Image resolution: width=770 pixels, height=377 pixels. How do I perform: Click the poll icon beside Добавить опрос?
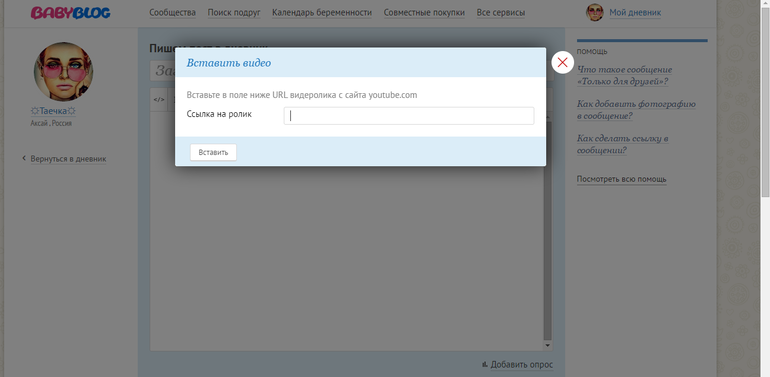coord(485,364)
